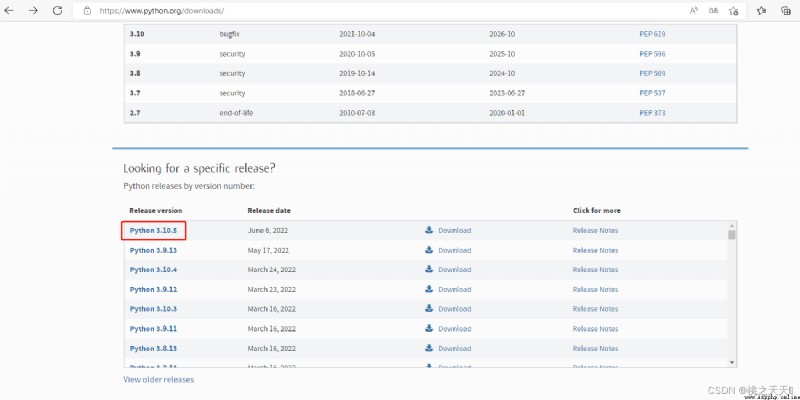This screenshot has height=400, width=800.
Task: Click the Download link for Python 3.10.5
Action: 455,231
